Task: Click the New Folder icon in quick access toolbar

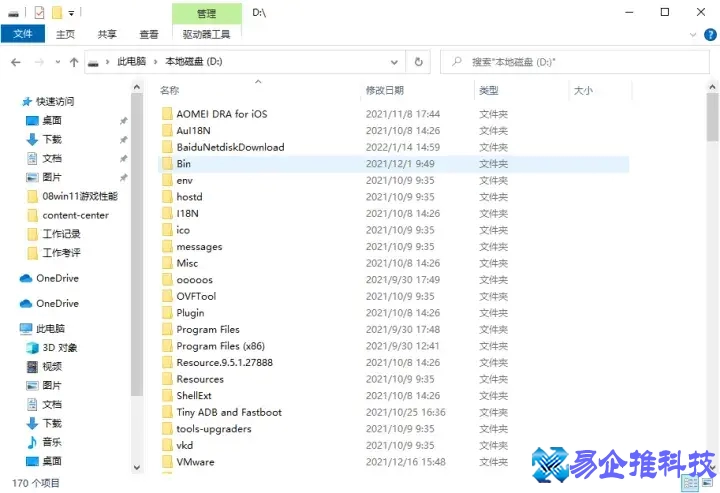Action: [57, 12]
